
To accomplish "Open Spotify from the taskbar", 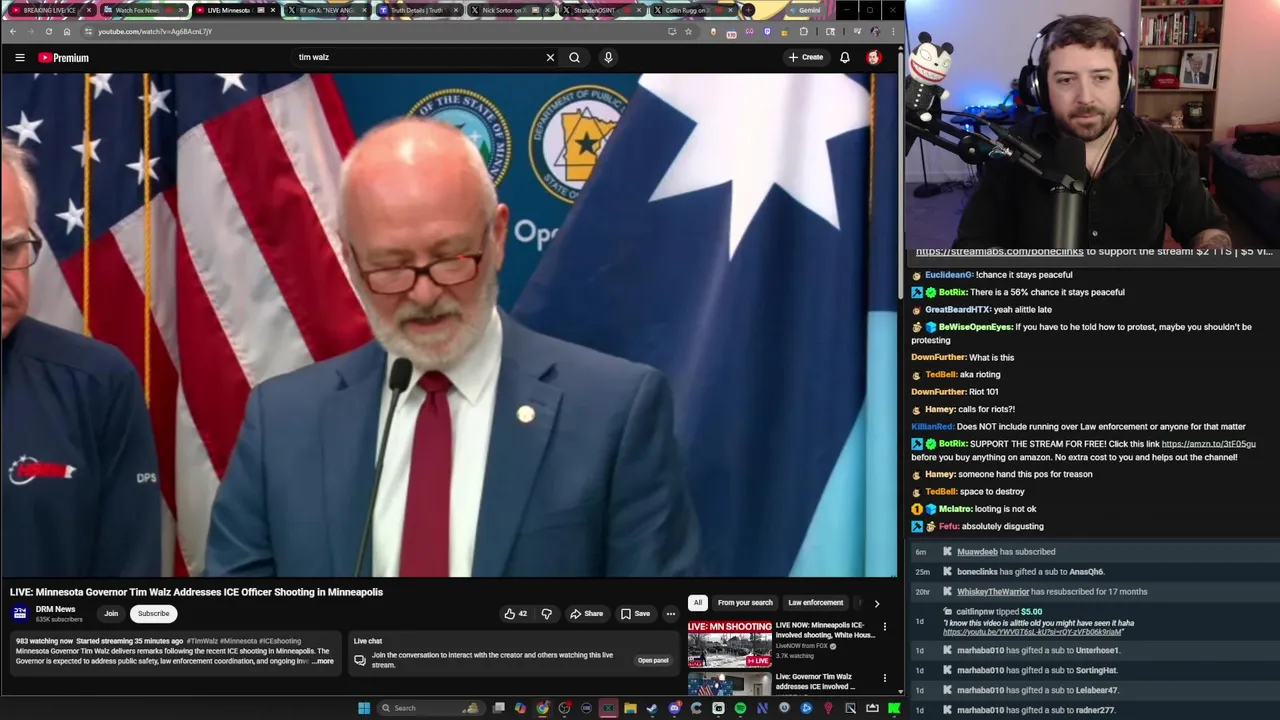I will tap(740, 708).
